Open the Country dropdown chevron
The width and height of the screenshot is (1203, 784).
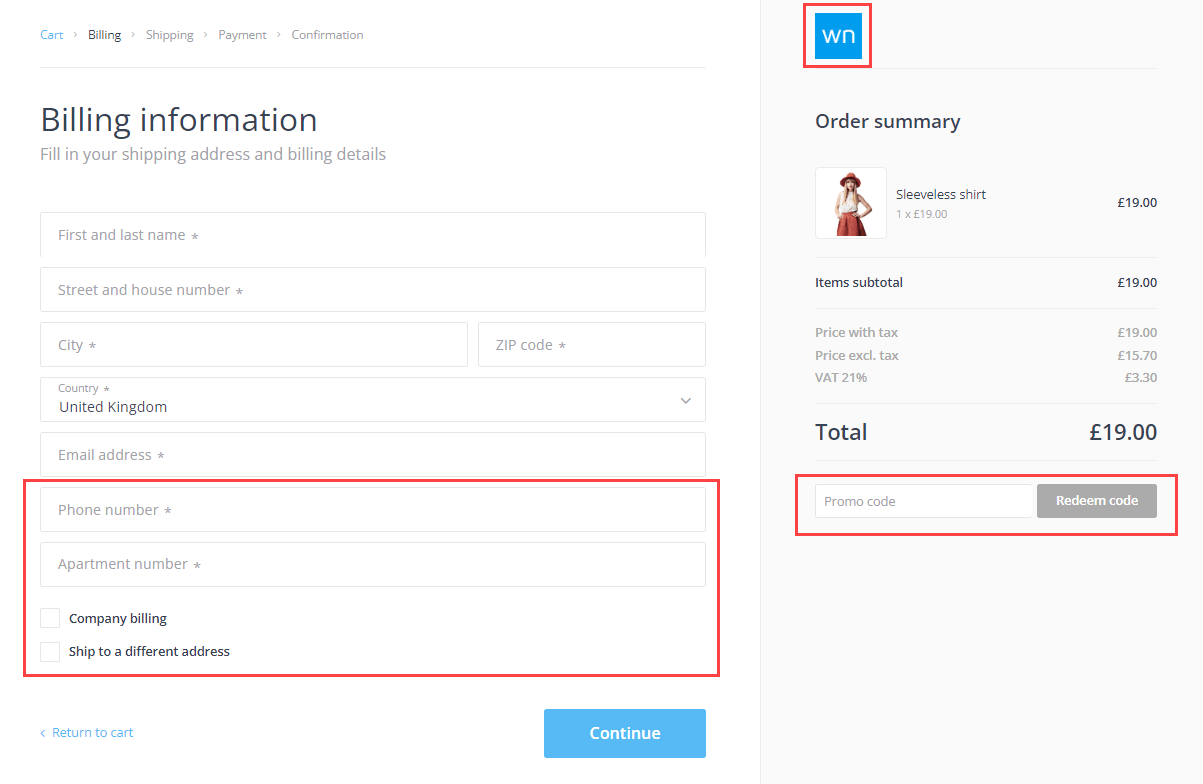(686, 400)
